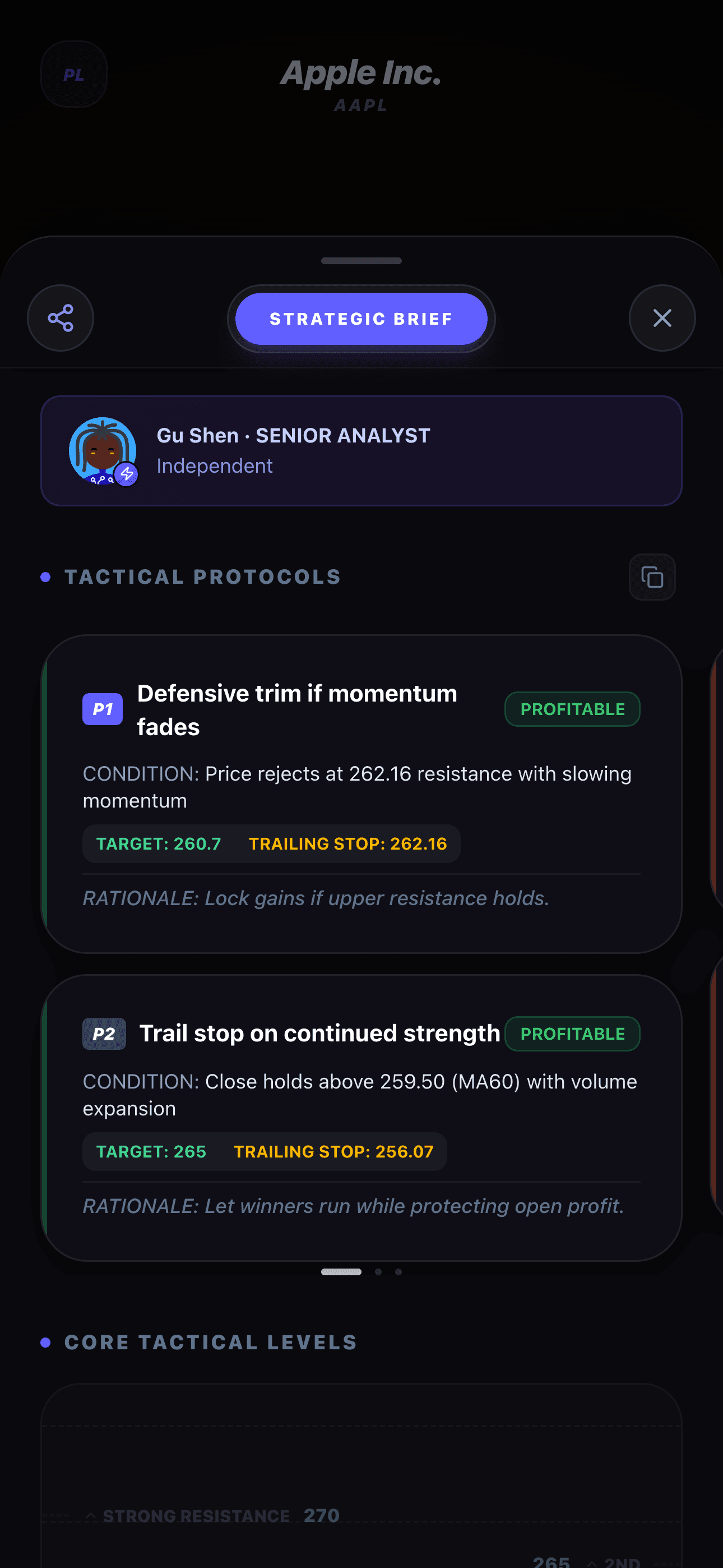Select the P1 protocol badge
723x1568 pixels.
pos(102,708)
